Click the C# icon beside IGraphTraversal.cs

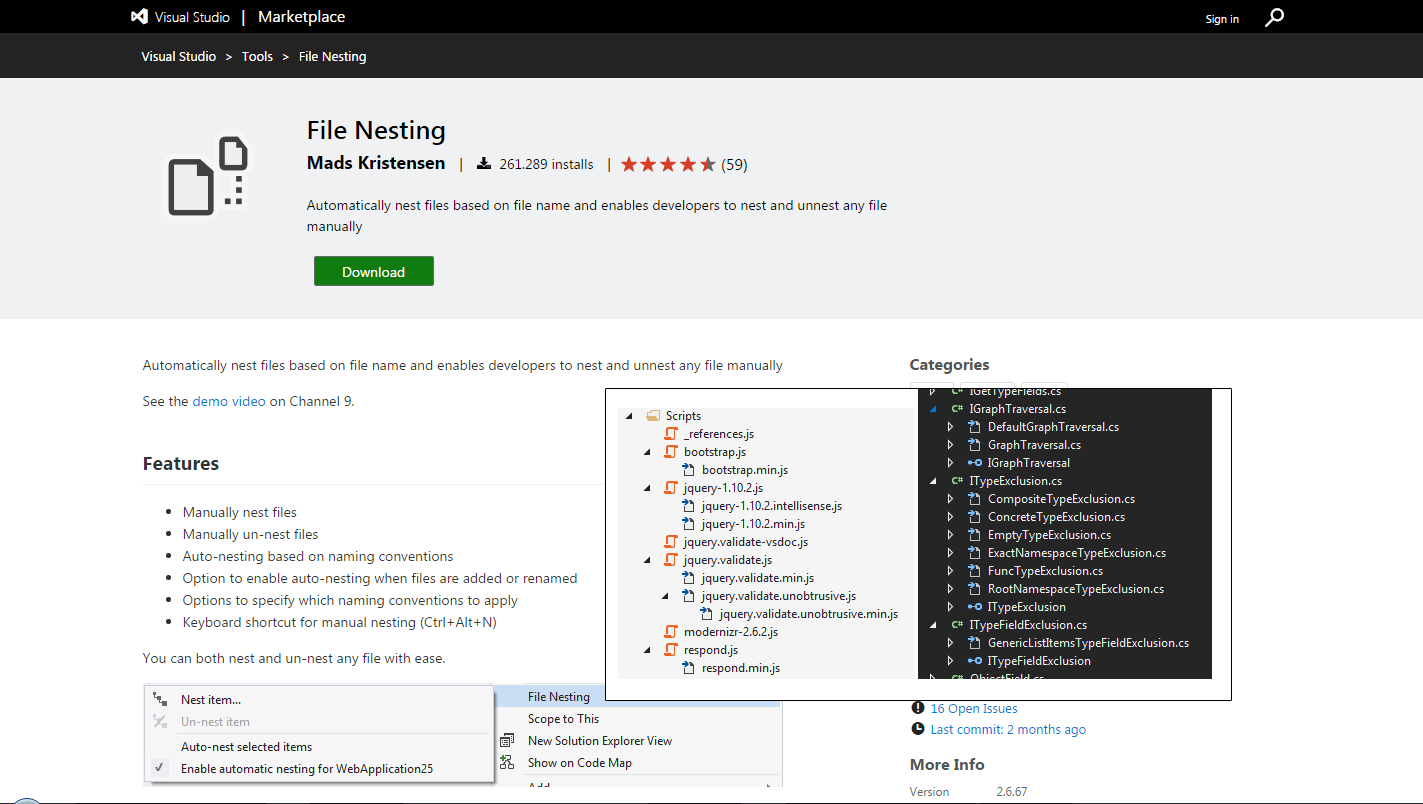[957, 409]
